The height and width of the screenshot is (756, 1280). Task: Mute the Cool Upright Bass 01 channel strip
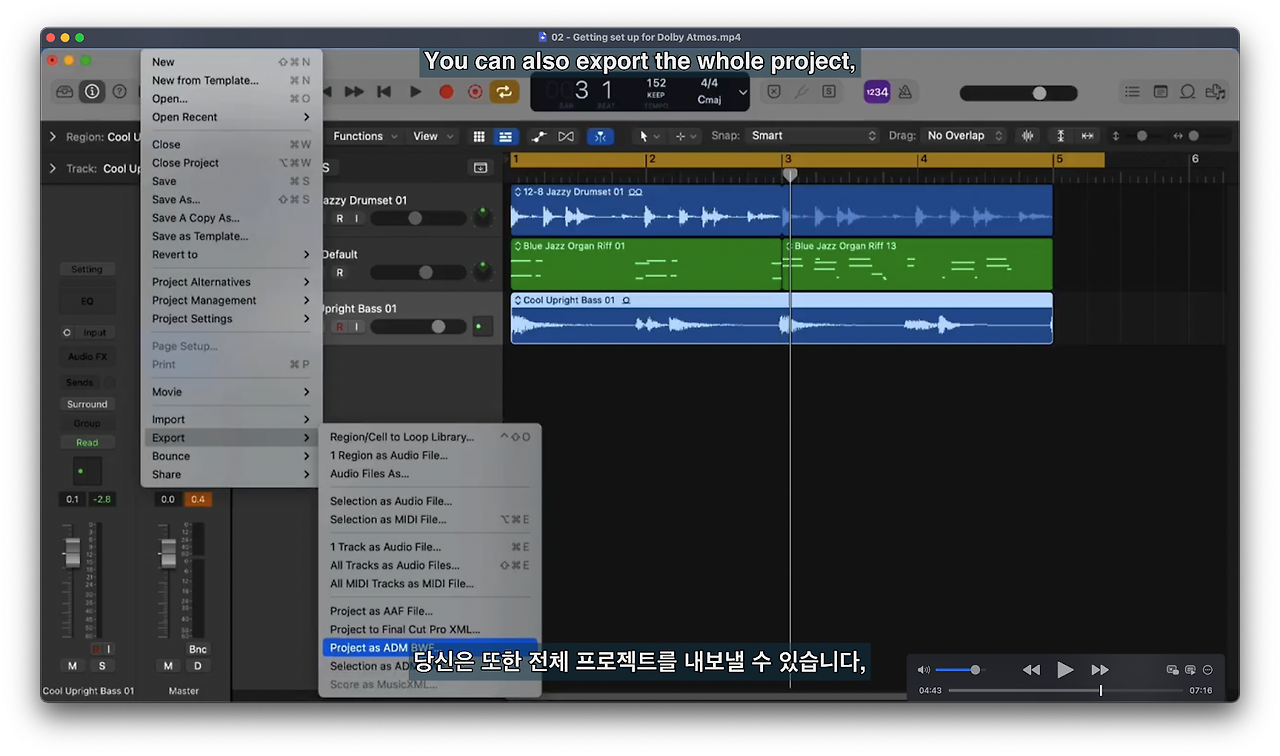tap(72, 666)
